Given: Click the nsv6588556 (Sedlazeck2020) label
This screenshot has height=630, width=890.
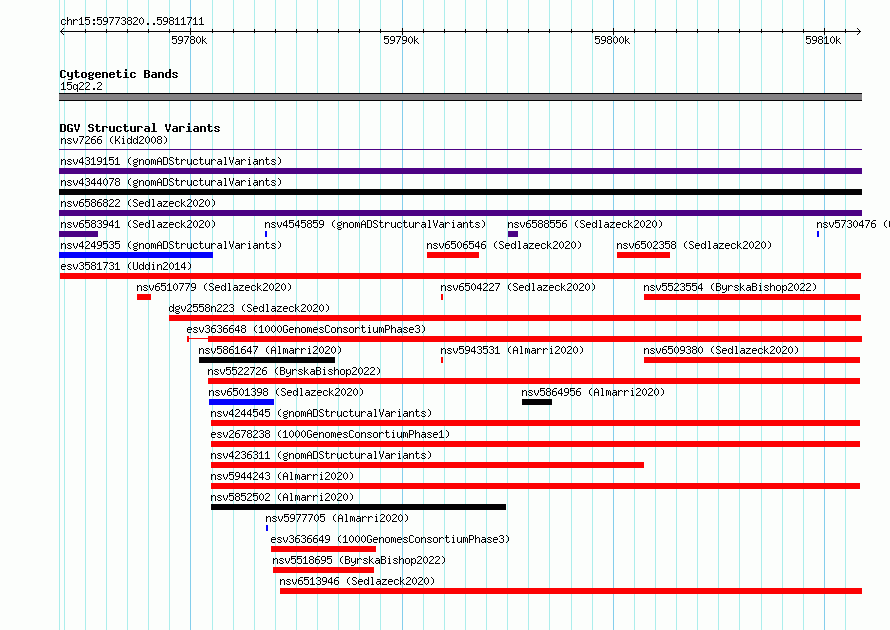Looking at the screenshot, I should (x=585, y=224).
